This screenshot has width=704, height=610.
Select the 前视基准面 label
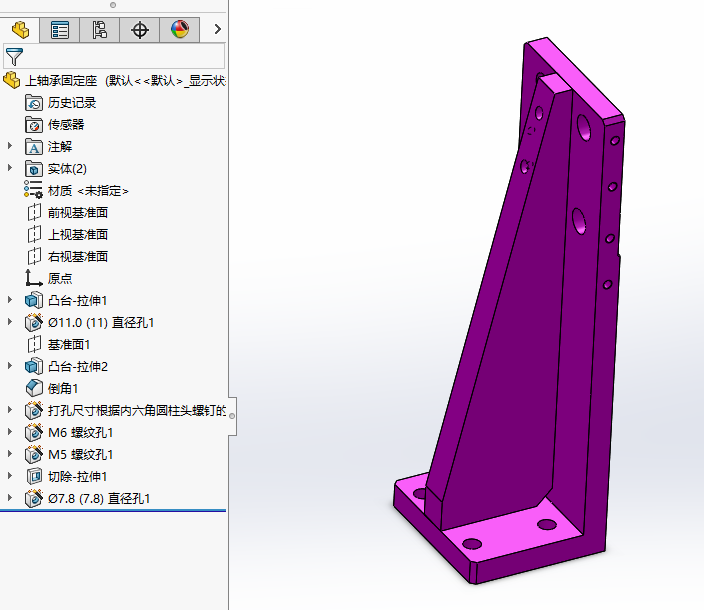[x=78, y=212]
